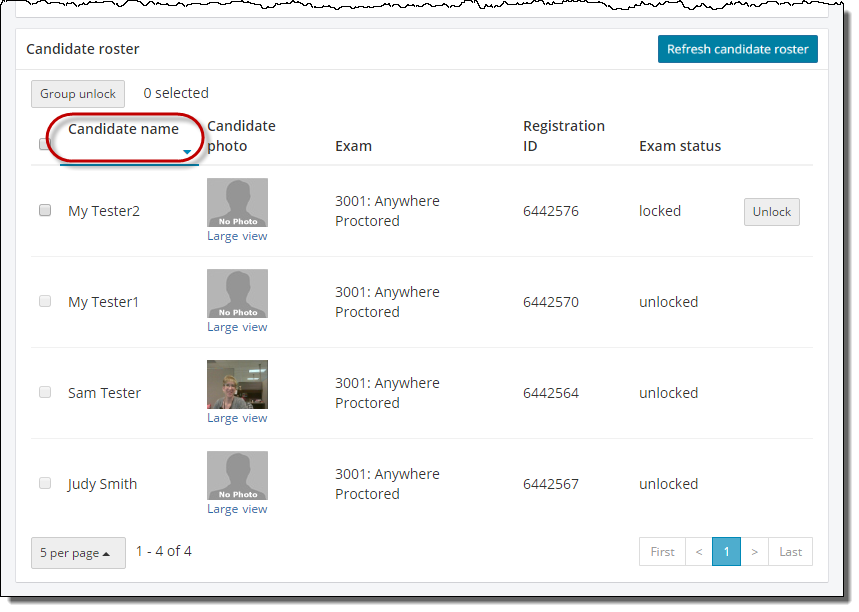This screenshot has width=859, height=612.
Task: Sort by Candidate name column arrow
Action: (187, 152)
